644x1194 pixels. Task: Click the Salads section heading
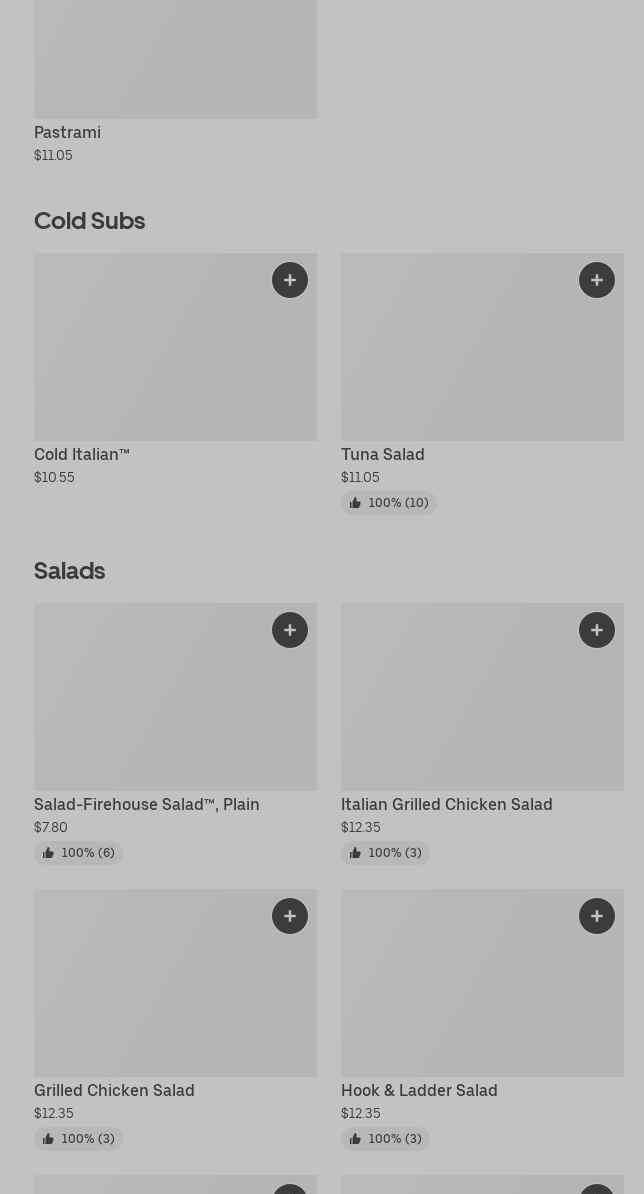click(70, 570)
